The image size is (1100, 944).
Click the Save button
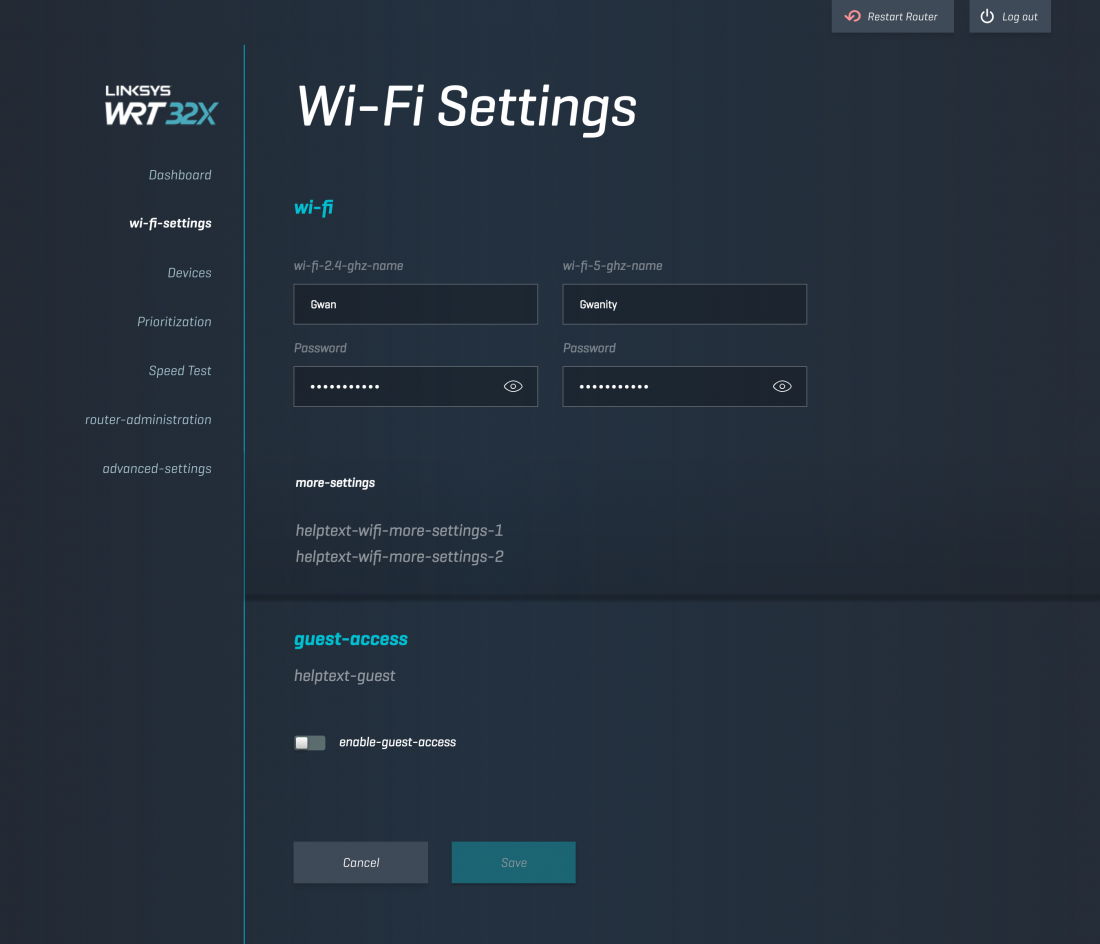[x=513, y=863]
